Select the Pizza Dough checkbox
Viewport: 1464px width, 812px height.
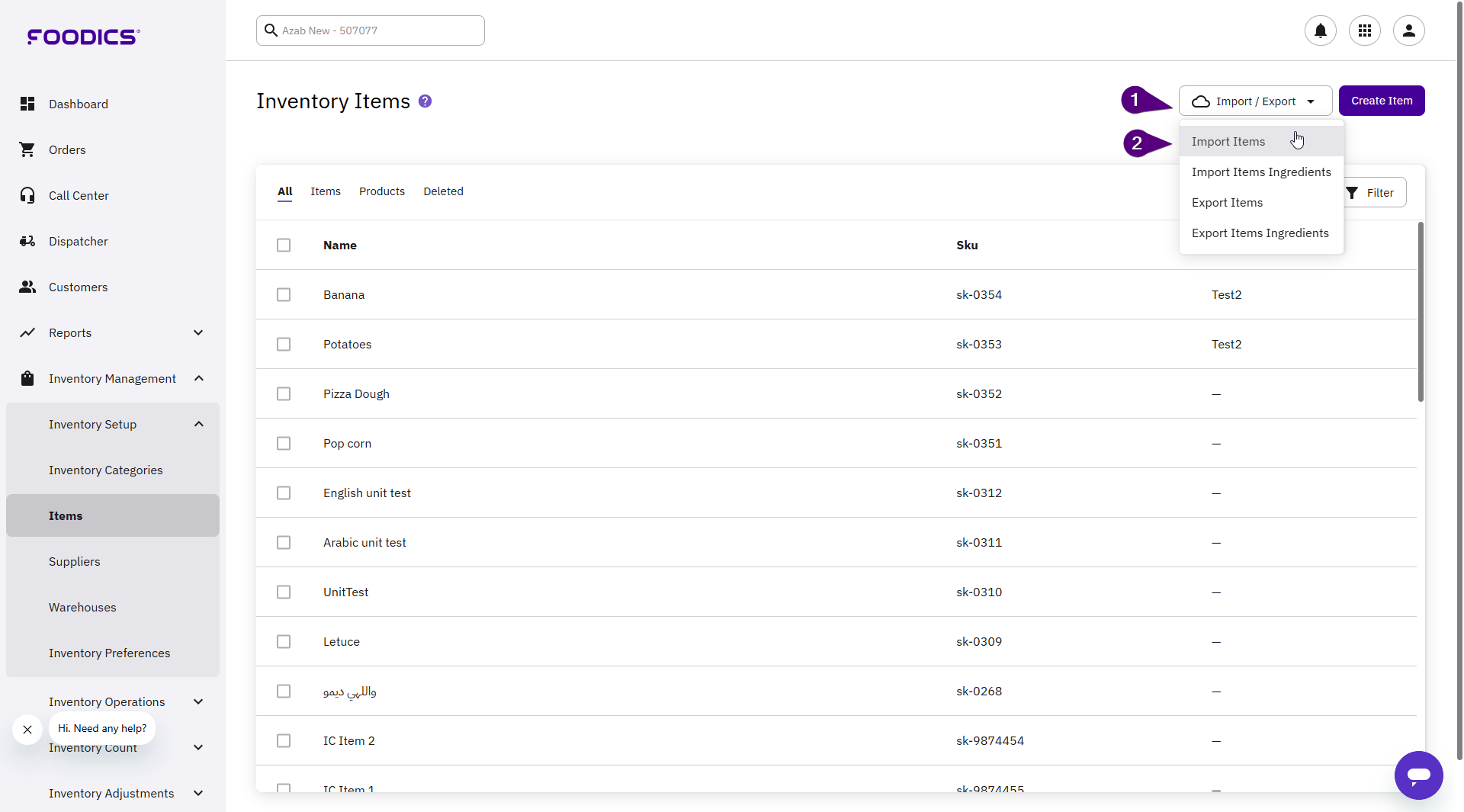284,394
